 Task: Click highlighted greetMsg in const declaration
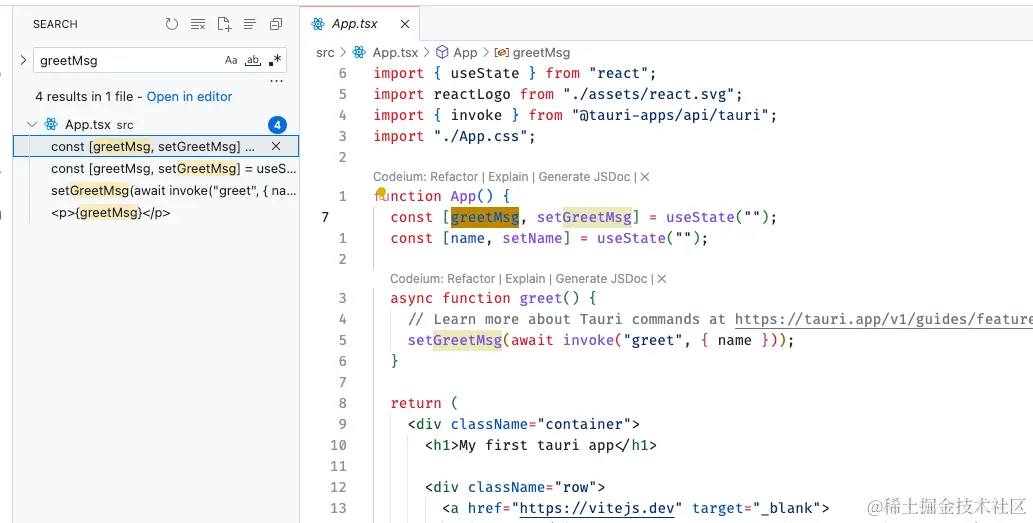(485, 217)
